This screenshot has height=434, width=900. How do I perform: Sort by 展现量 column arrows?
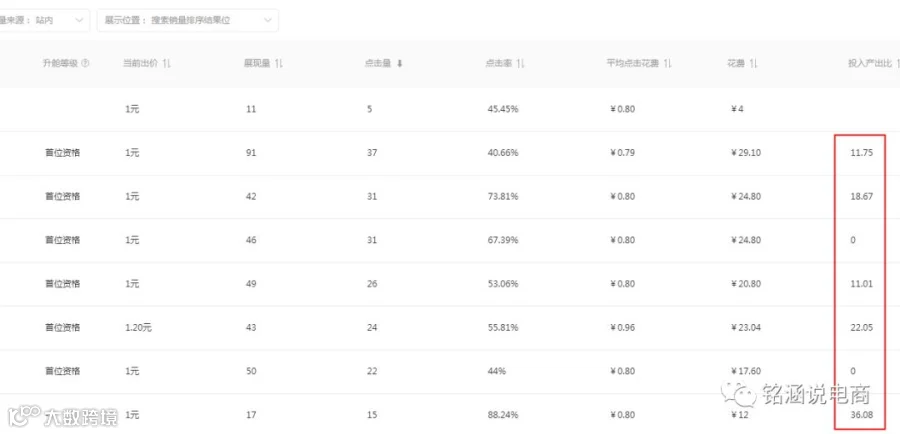tap(279, 64)
